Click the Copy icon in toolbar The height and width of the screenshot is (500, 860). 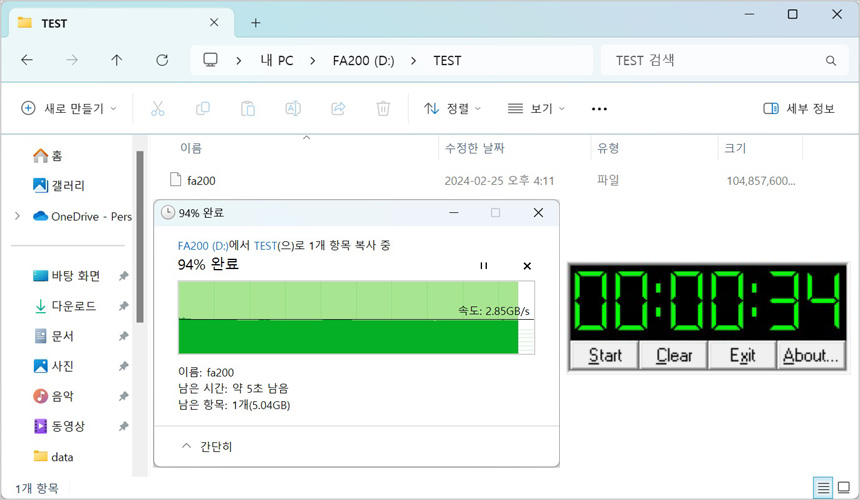(x=203, y=108)
